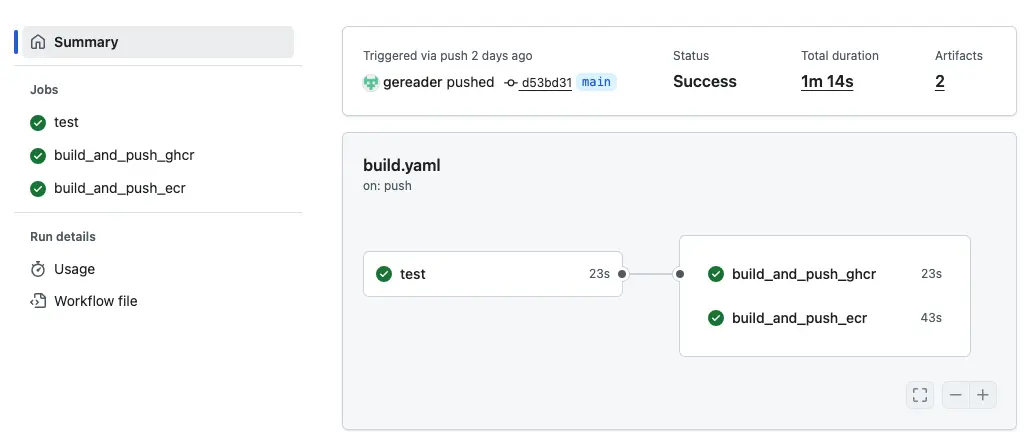1035x439 pixels.
Task: Open the Usage run details page
Action: 74,269
